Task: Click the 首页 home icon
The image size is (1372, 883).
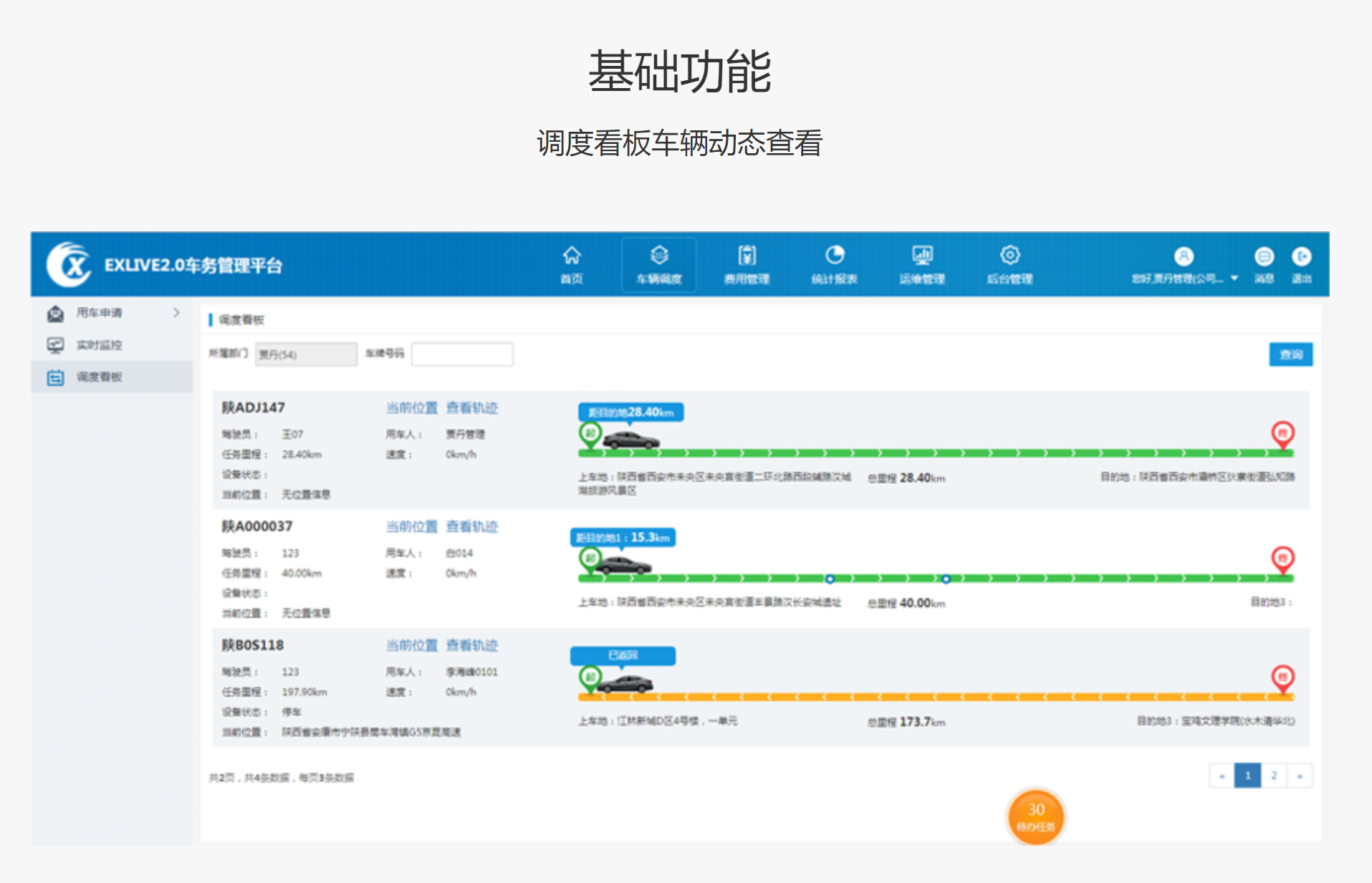Action: coord(571,256)
